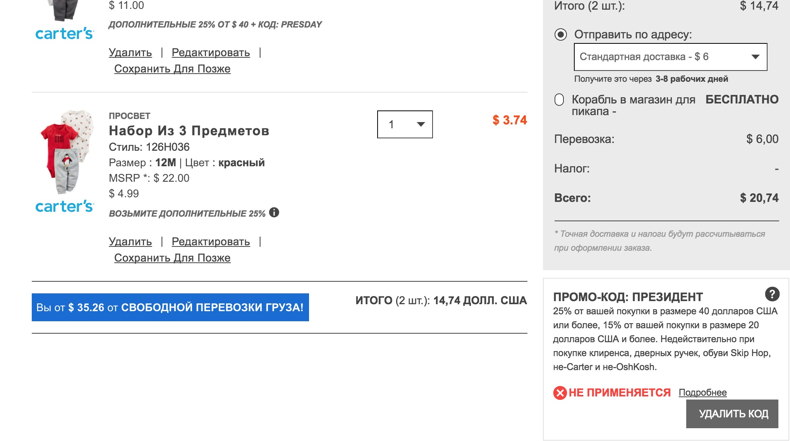790x441 pixels.
Task: Click the Подробнее link in the promo box
Action: pyautogui.click(x=702, y=392)
